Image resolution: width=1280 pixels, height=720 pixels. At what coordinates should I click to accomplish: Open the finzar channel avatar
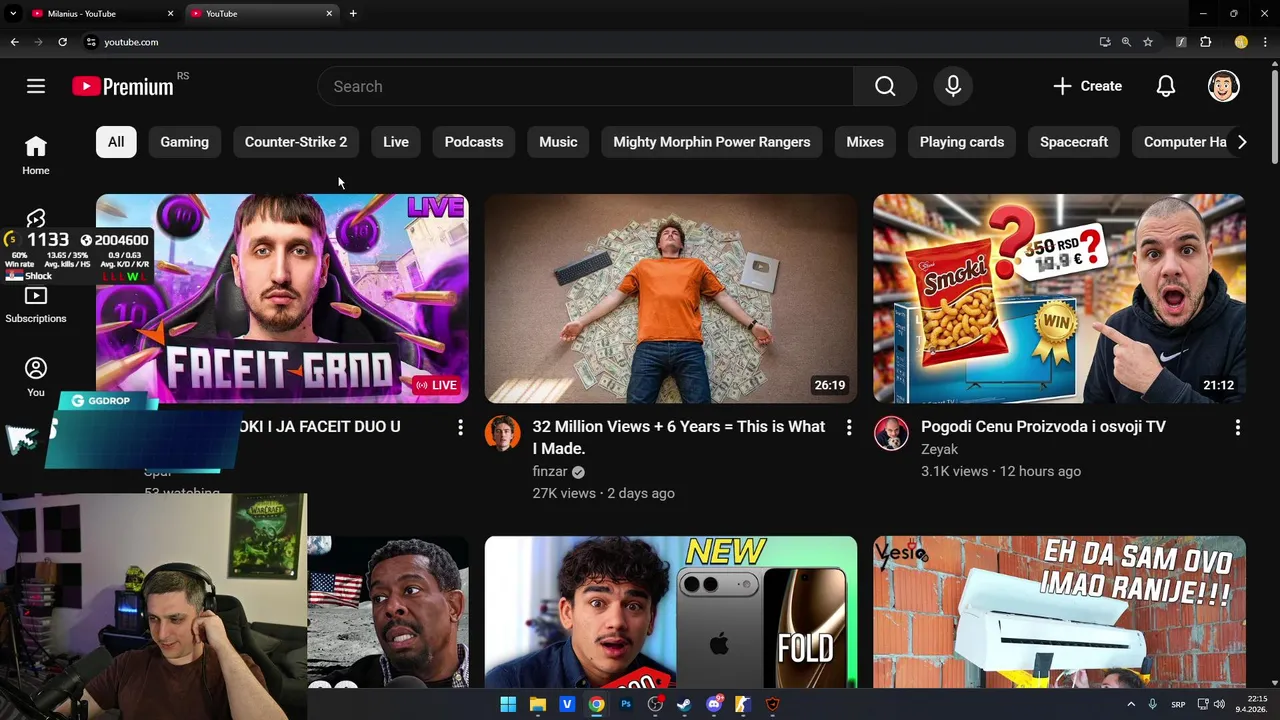(503, 434)
